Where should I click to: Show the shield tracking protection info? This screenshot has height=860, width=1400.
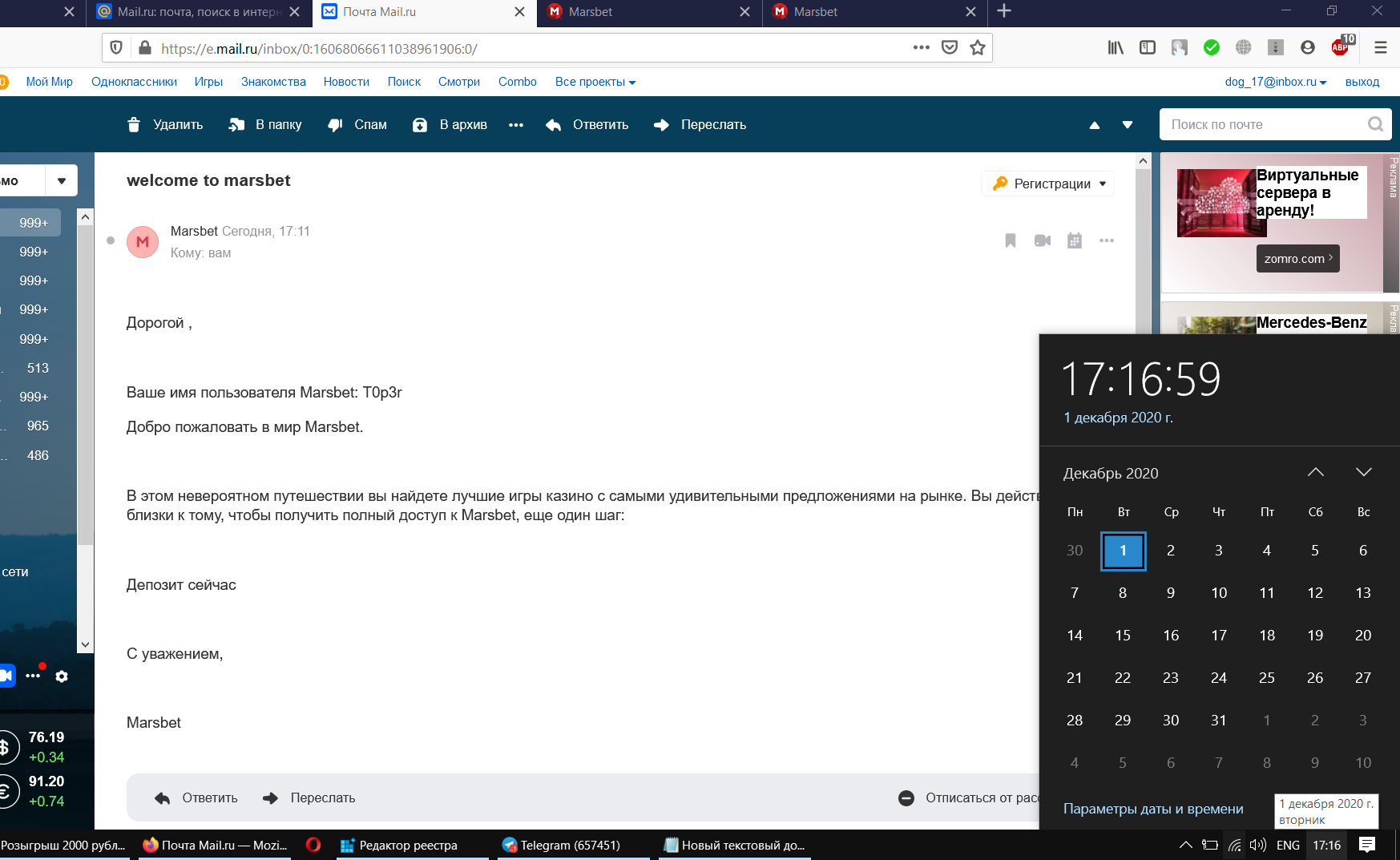[116, 47]
